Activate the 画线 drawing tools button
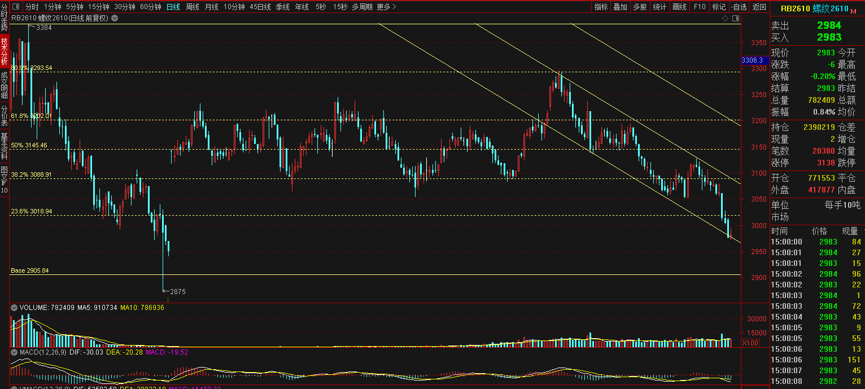Viewport: 865px width, 389px height. 679,7
